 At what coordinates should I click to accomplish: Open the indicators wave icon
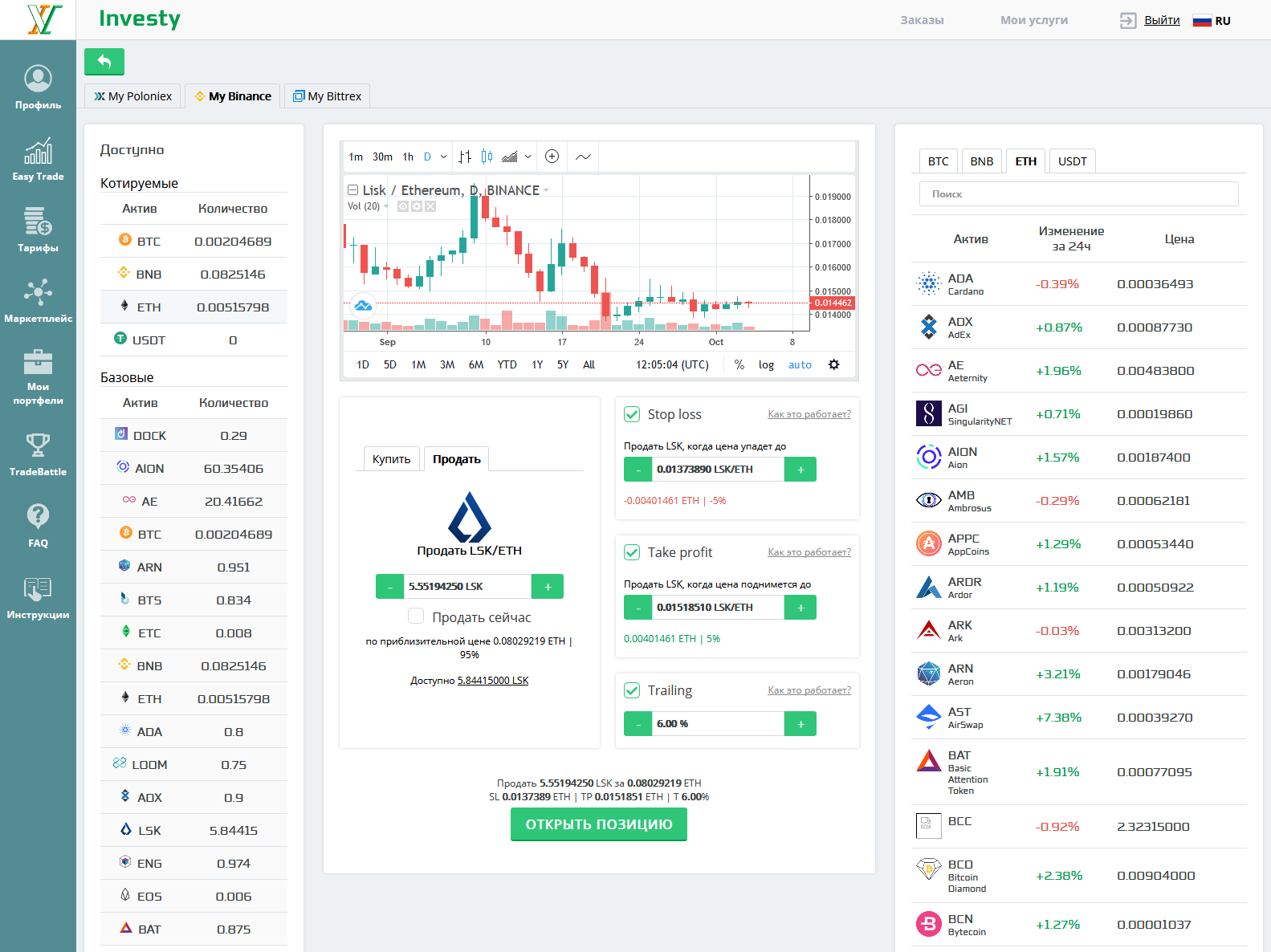pos(584,157)
